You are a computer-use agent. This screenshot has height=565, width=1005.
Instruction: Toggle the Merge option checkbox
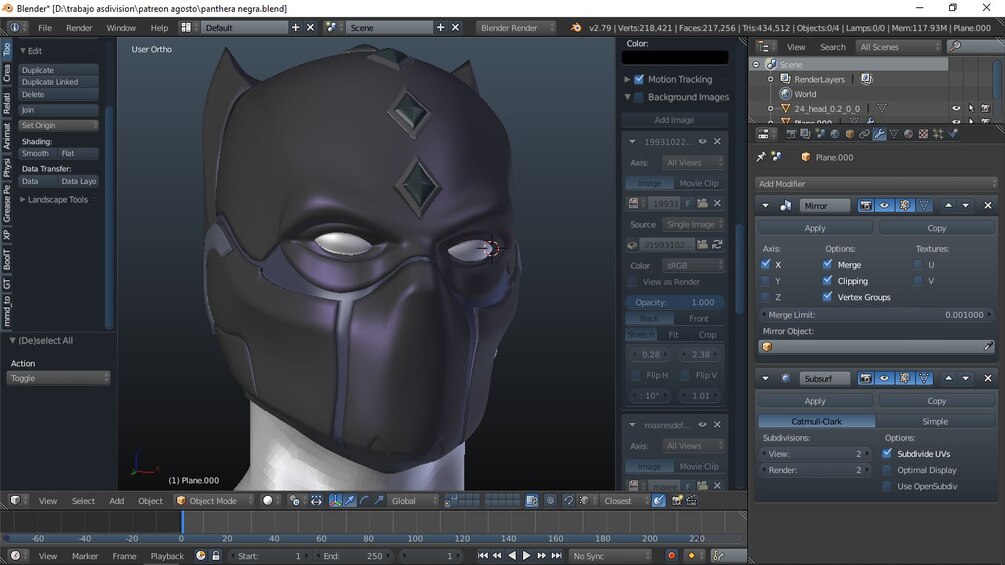click(827, 264)
